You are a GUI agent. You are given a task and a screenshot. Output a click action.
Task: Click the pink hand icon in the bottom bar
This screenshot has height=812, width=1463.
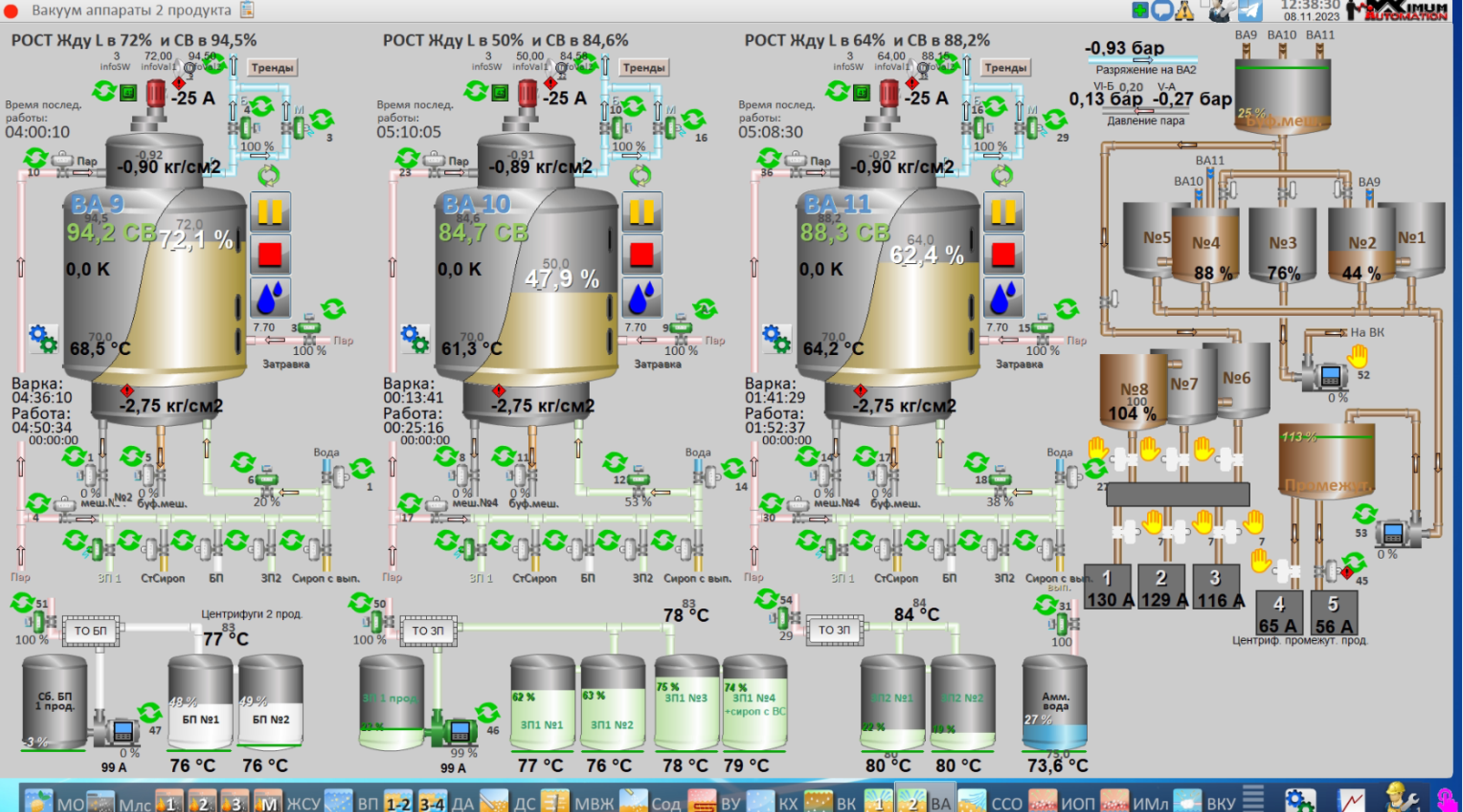(1448, 799)
